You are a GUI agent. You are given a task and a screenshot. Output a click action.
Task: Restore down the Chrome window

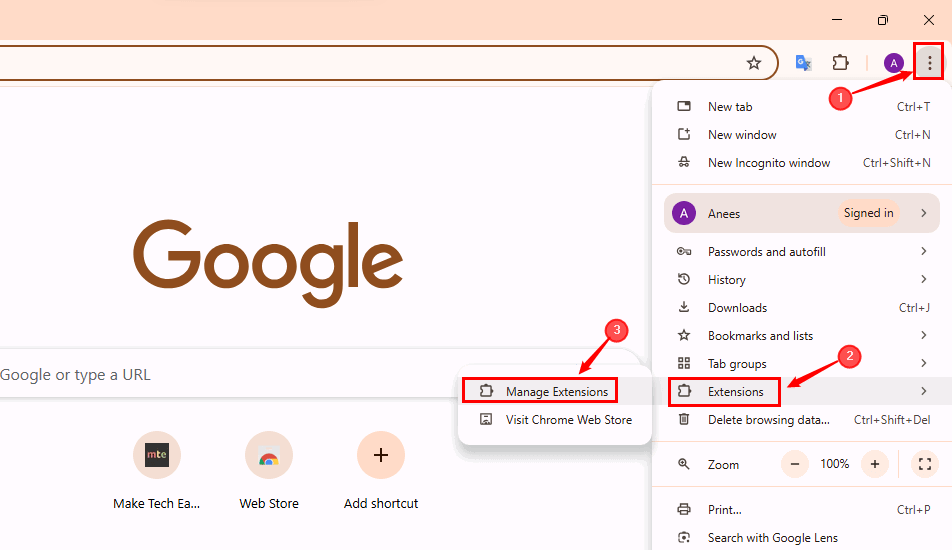click(x=883, y=20)
